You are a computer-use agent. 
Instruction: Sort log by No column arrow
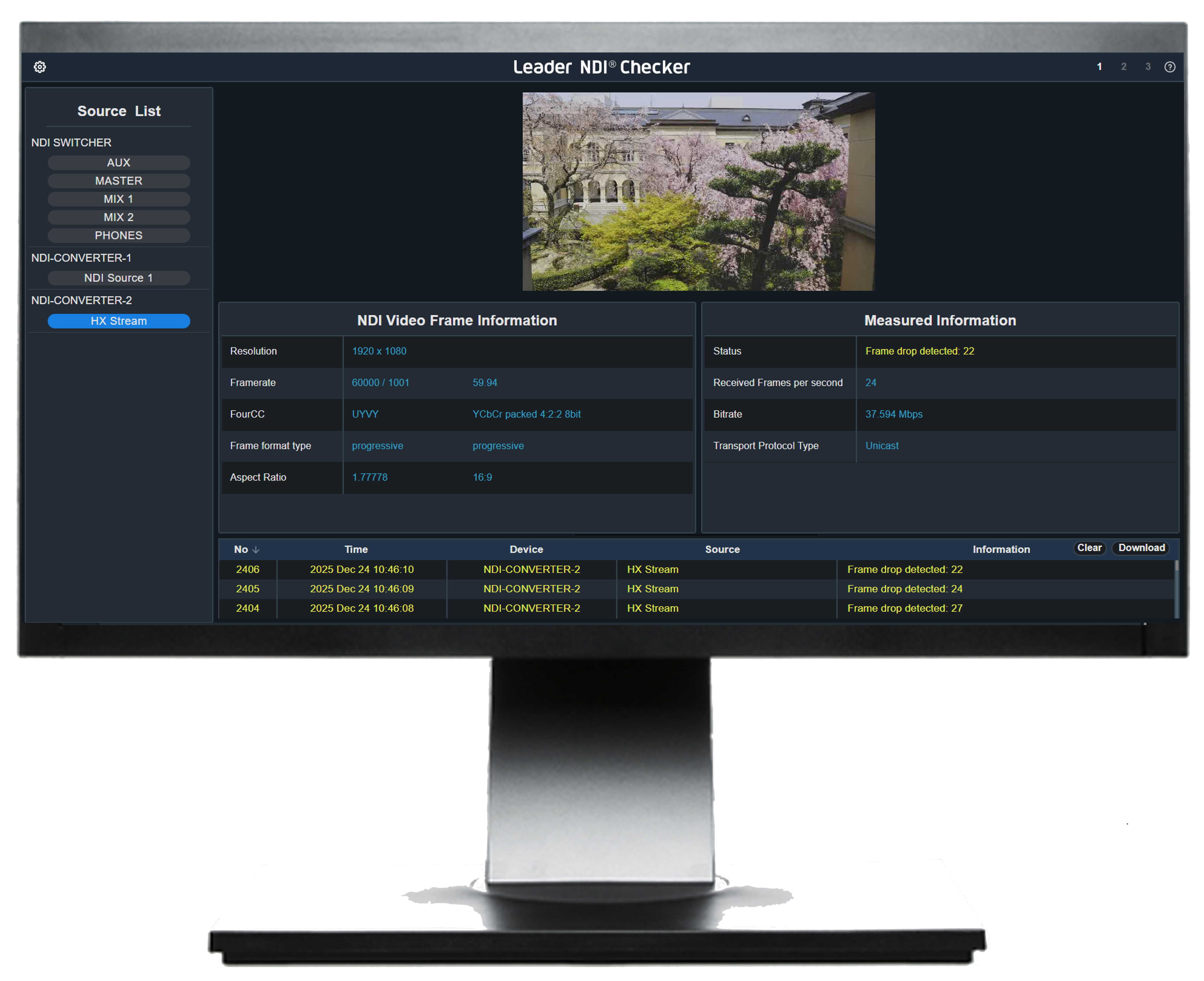tap(256, 549)
